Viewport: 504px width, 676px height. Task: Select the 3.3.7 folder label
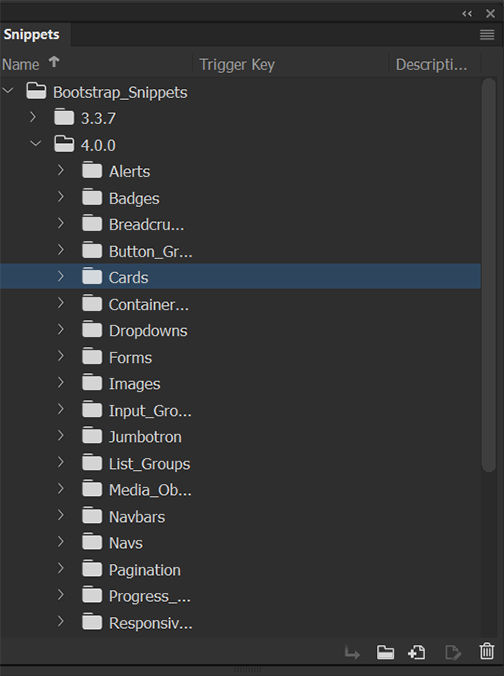tap(98, 119)
